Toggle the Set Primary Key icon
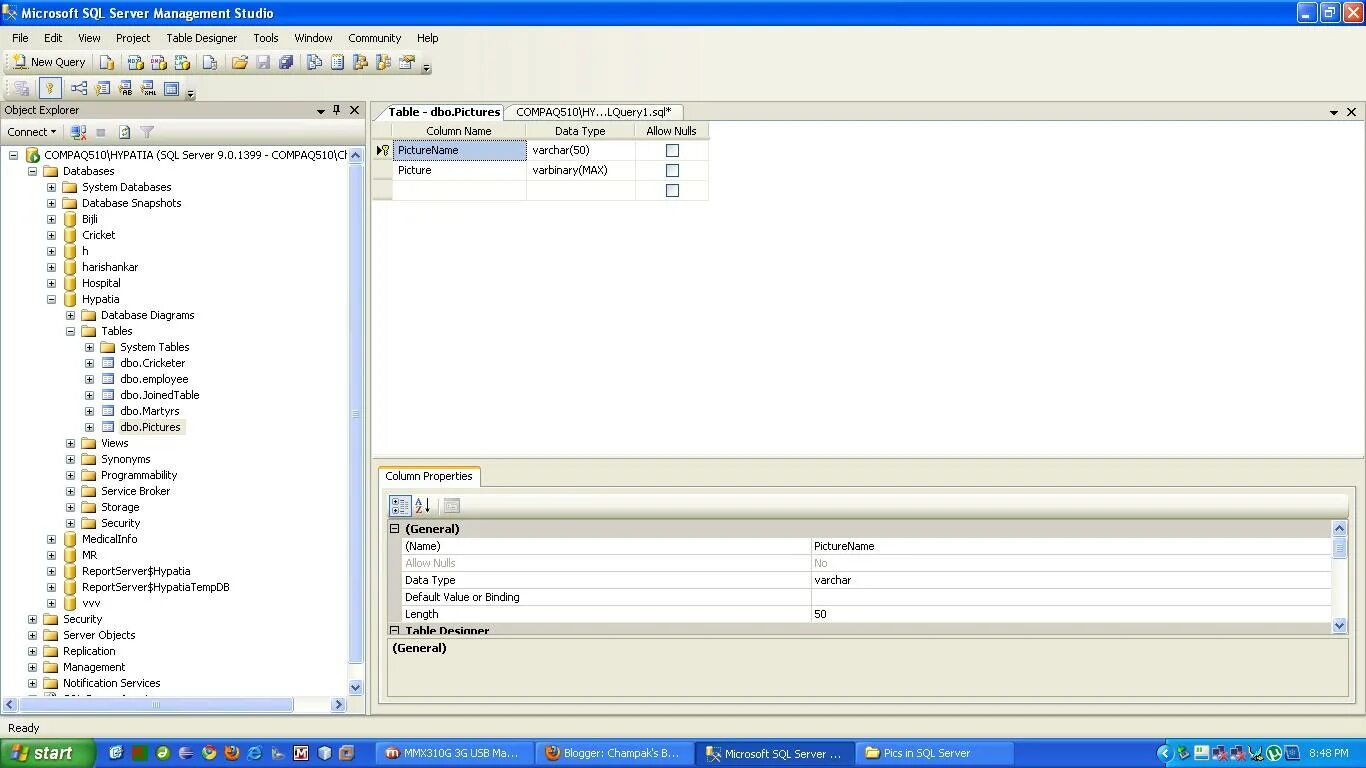 (50, 89)
